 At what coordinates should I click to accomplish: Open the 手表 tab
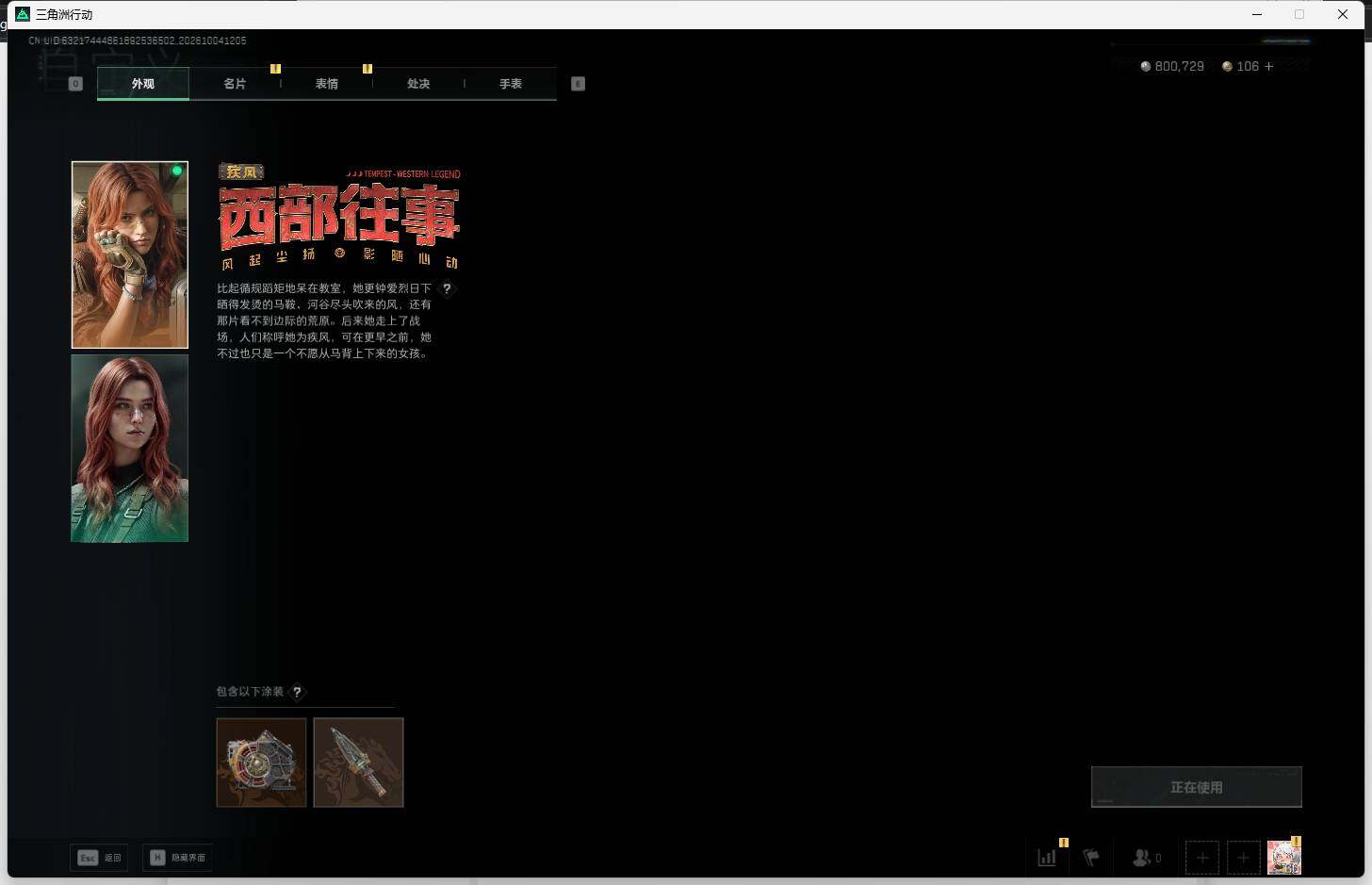coord(511,84)
